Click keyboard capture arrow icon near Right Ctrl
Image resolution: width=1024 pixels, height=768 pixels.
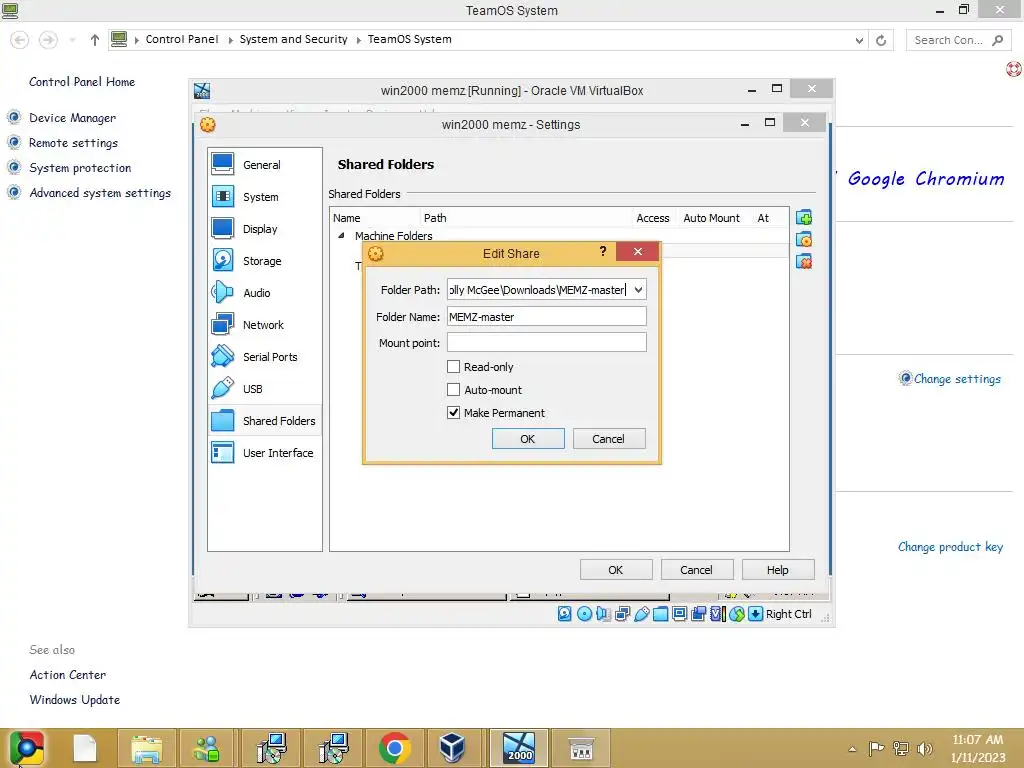coord(756,614)
